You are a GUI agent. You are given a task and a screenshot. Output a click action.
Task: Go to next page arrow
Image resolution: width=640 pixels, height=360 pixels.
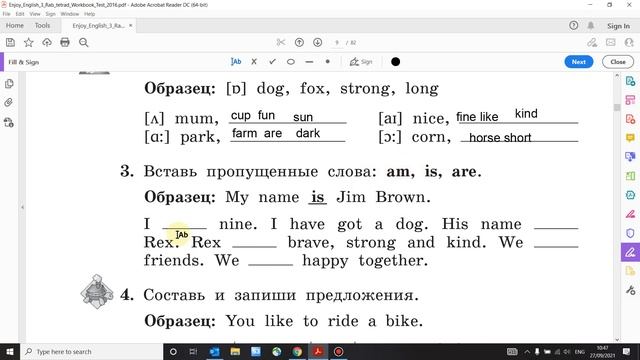point(318,42)
